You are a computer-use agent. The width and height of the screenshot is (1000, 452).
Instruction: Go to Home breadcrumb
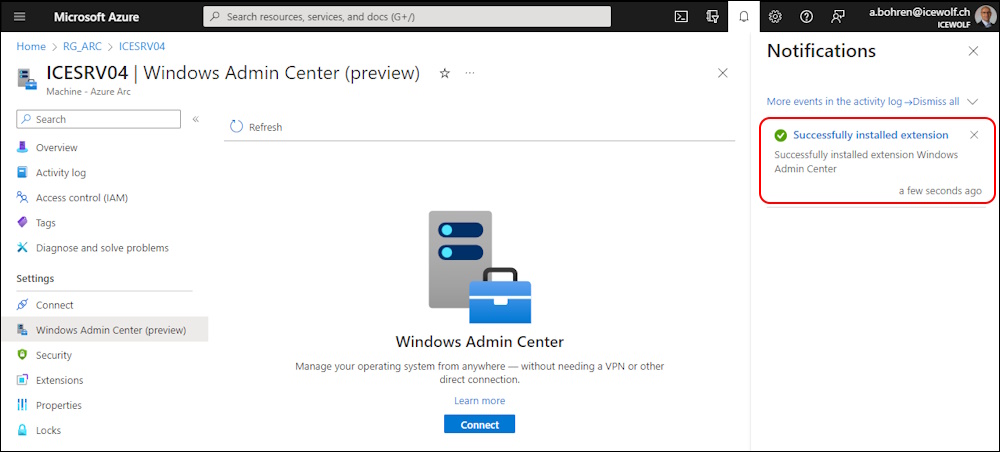pyautogui.click(x=31, y=46)
